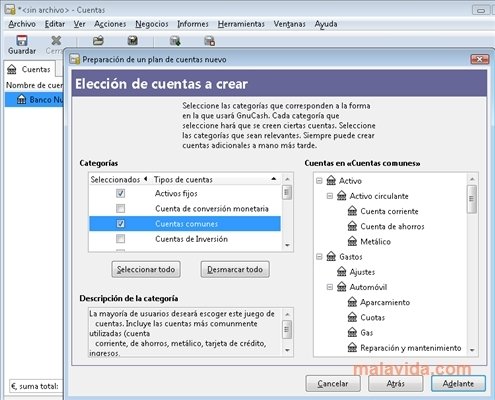
Task: Click accounts tree scroll-down arrow
Action: click(x=472, y=350)
